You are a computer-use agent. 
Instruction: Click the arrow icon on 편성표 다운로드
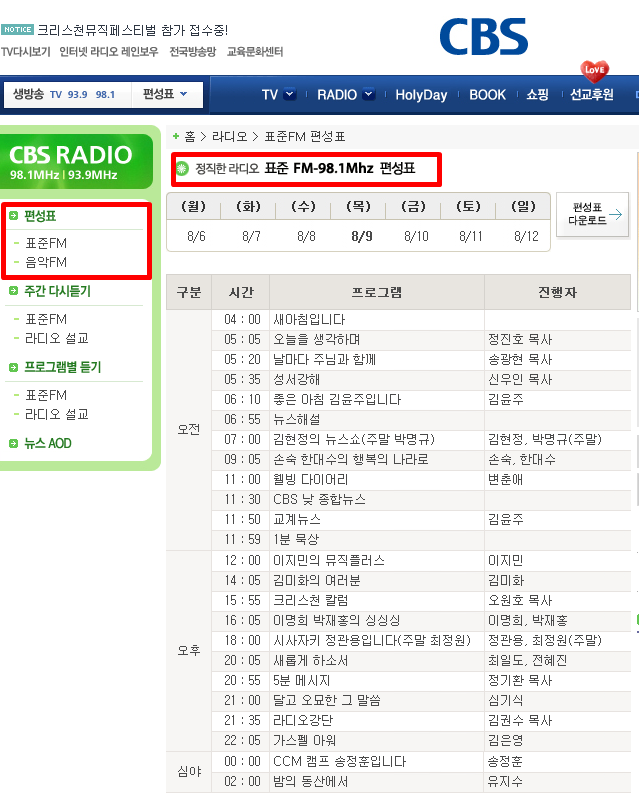pos(616,214)
